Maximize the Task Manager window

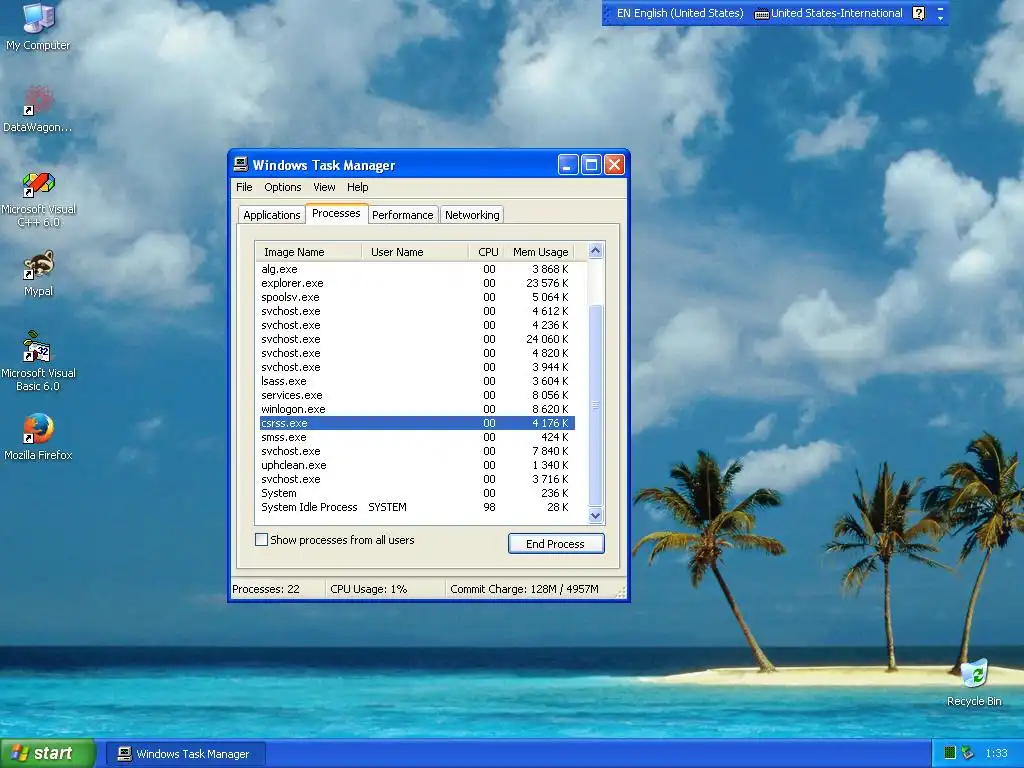pos(591,165)
